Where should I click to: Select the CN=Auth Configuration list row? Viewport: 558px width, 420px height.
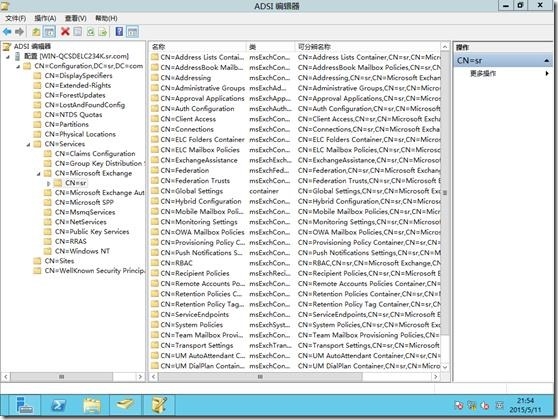(295, 109)
